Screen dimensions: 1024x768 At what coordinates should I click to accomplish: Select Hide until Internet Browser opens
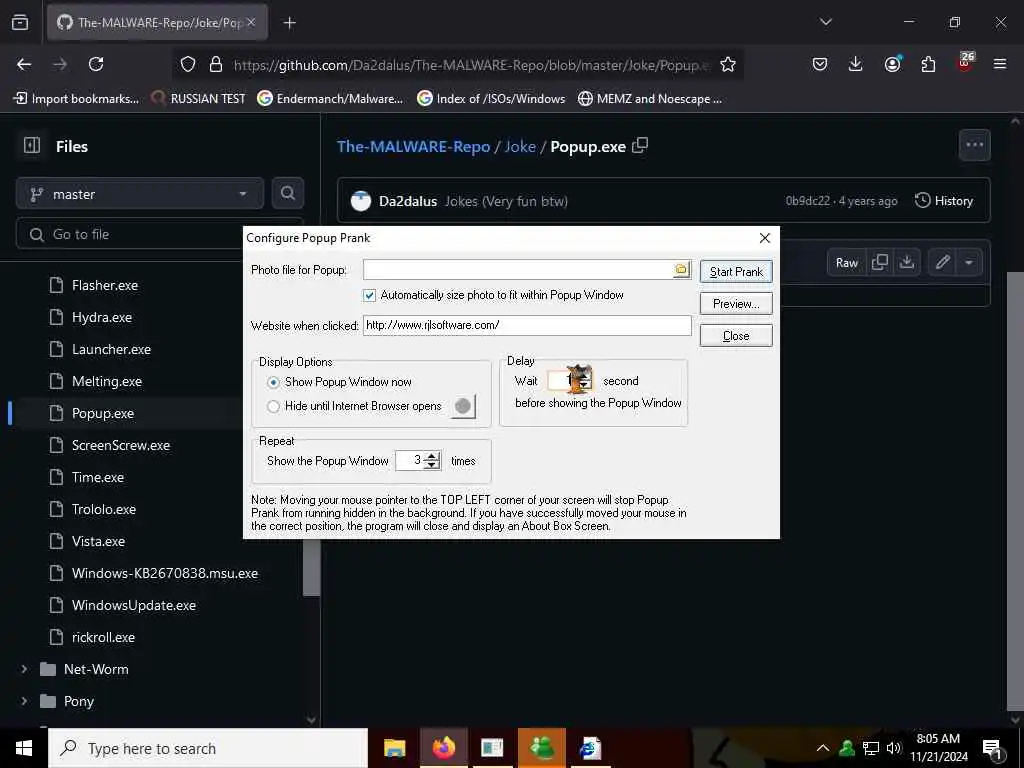coord(274,406)
